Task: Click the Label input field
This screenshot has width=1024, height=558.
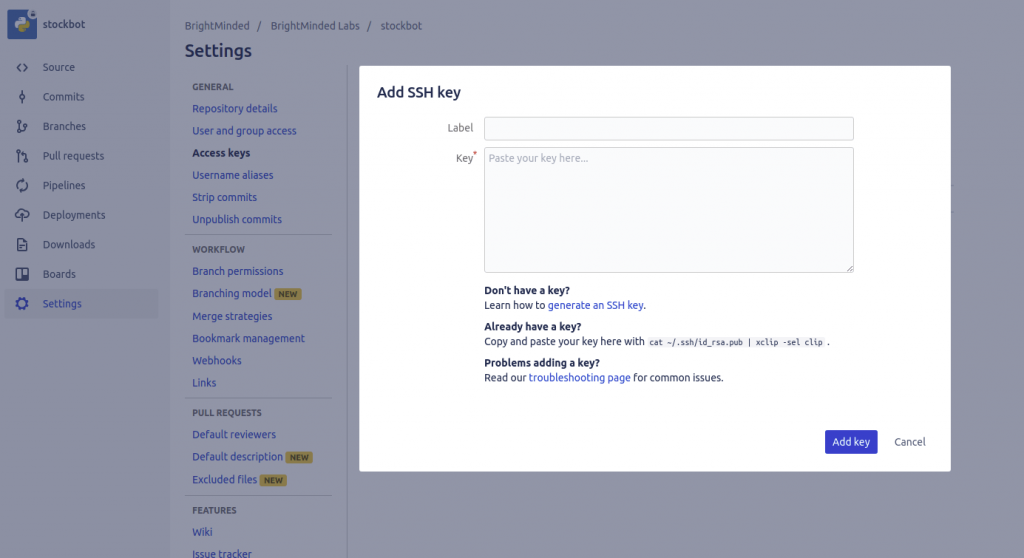Action: [x=668, y=128]
